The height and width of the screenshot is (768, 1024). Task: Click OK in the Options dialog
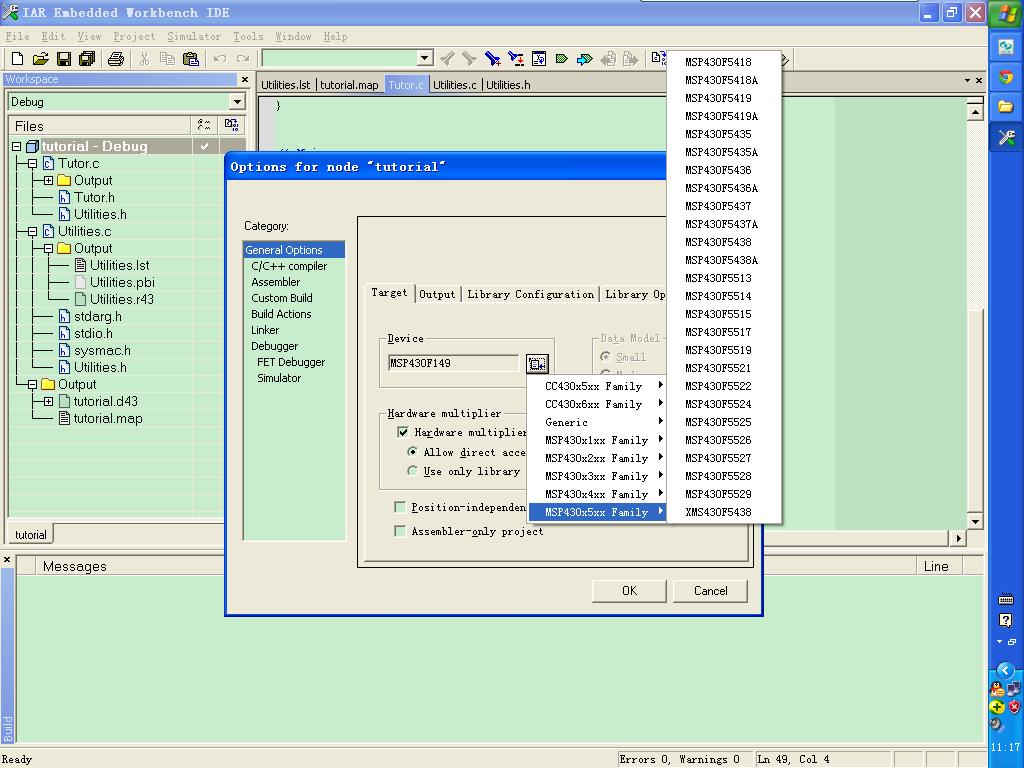[x=629, y=591]
